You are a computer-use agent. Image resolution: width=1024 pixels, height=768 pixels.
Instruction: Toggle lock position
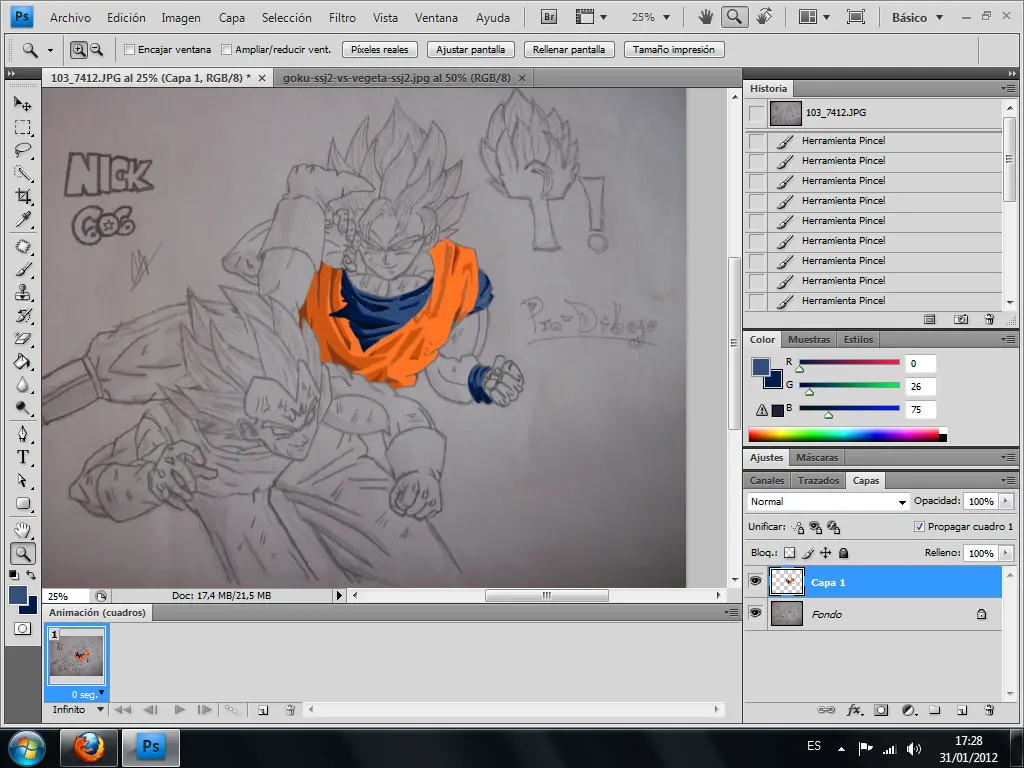point(825,553)
